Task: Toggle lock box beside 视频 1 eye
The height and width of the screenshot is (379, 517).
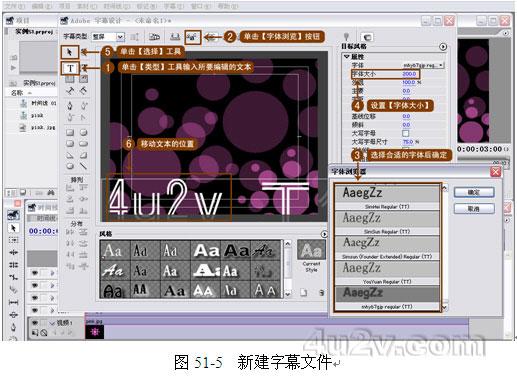Action: click(x=44, y=323)
